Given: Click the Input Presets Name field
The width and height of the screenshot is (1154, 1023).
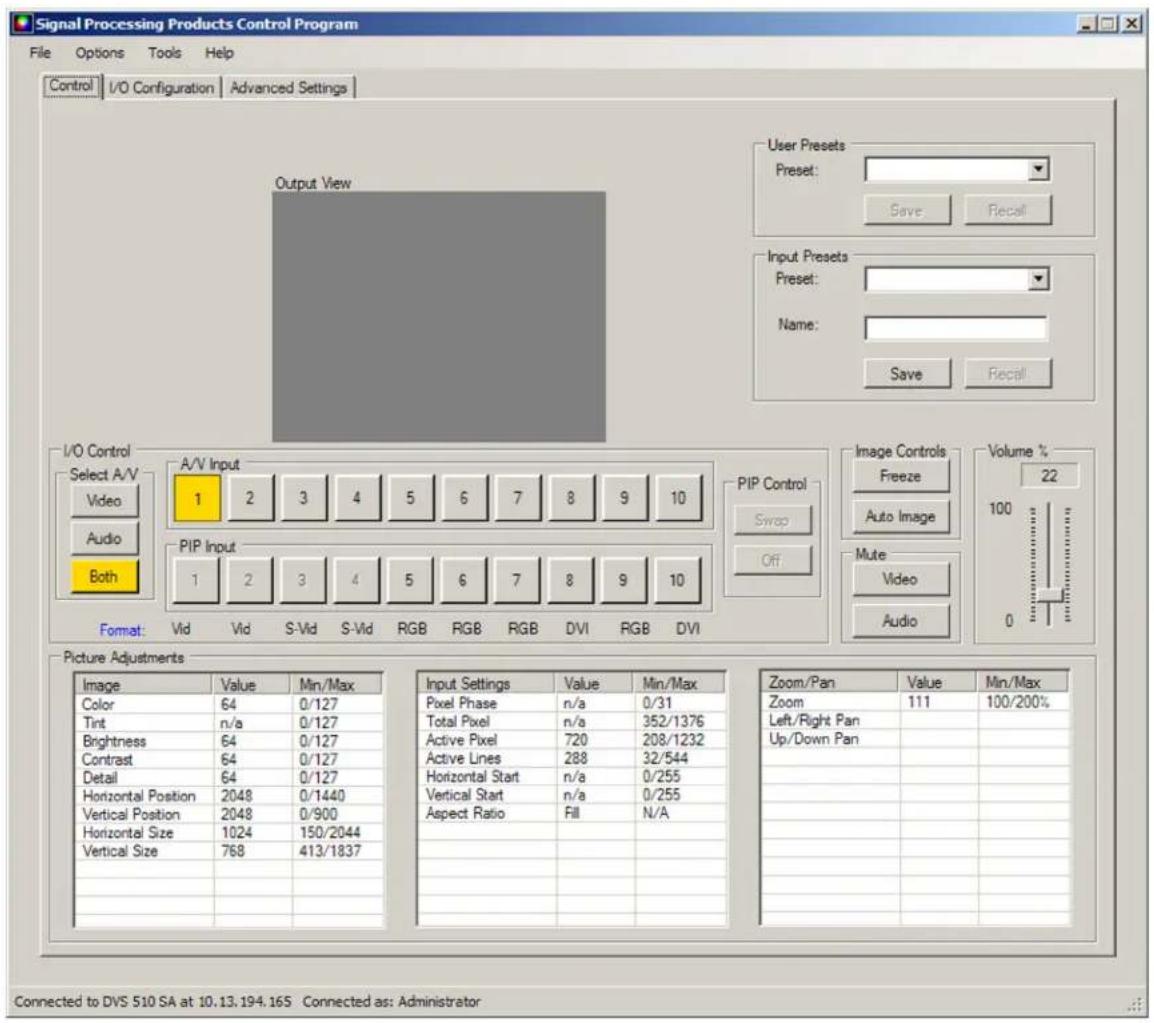Looking at the screenshot, I should pyautogui.click(x=955, y=328).
